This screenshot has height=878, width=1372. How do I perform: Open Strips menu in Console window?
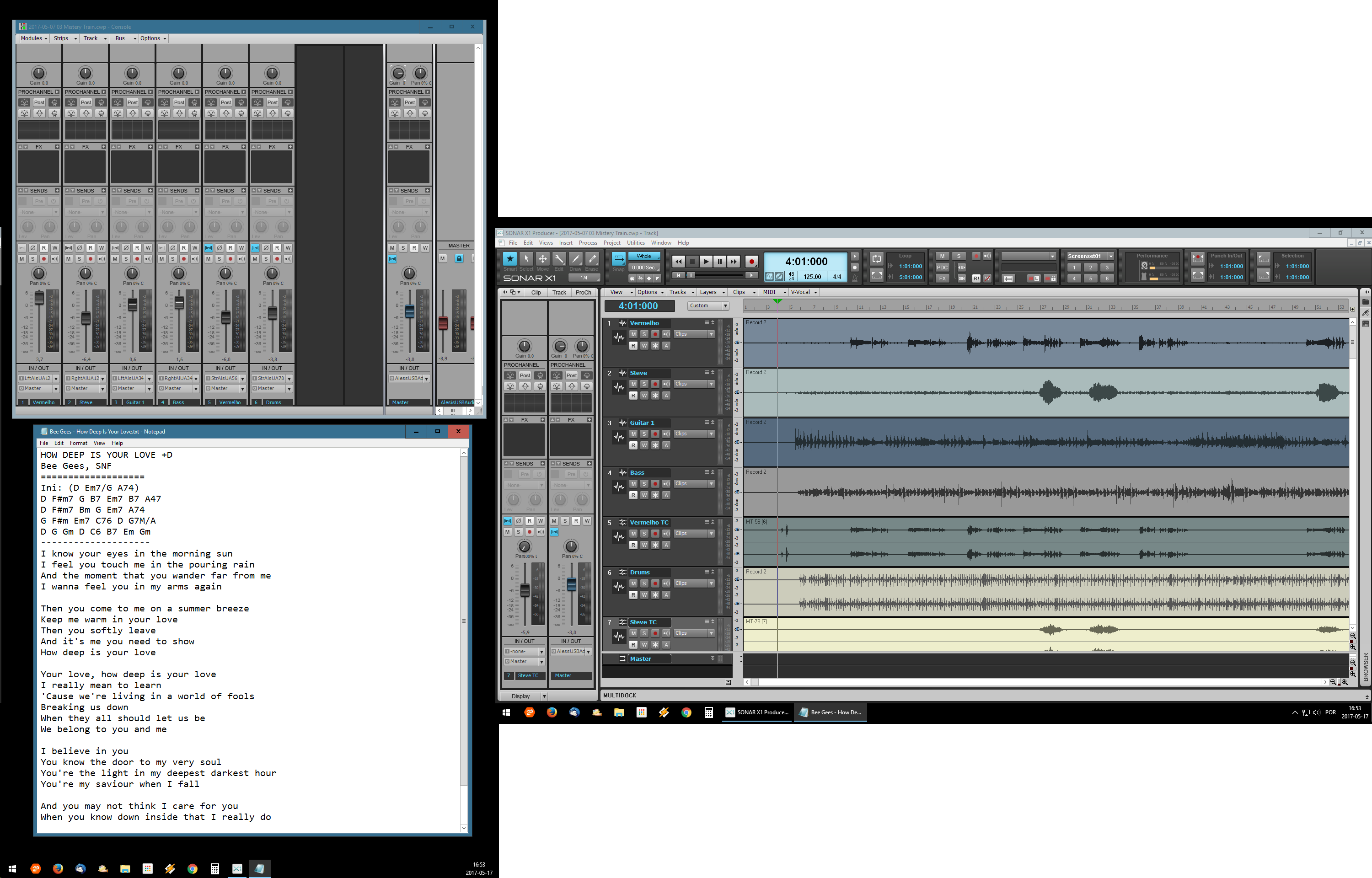click(65, 39)
